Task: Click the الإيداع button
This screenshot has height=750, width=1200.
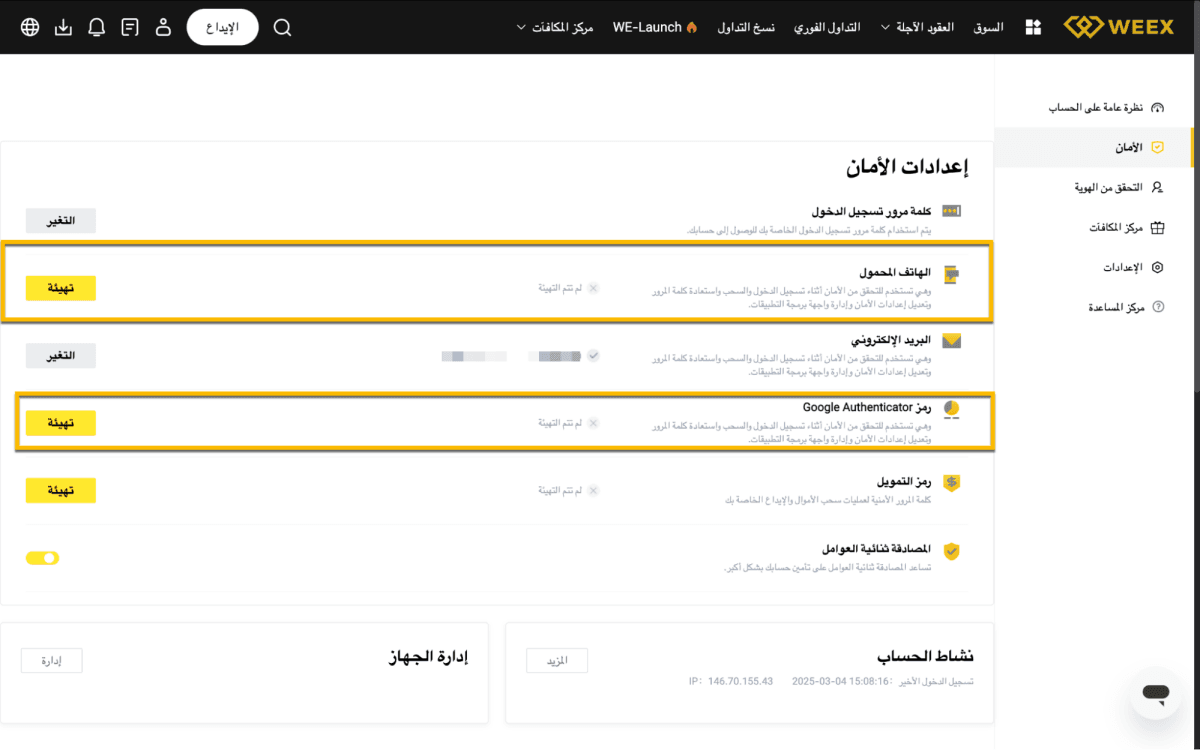Action: tap(222, 27)
